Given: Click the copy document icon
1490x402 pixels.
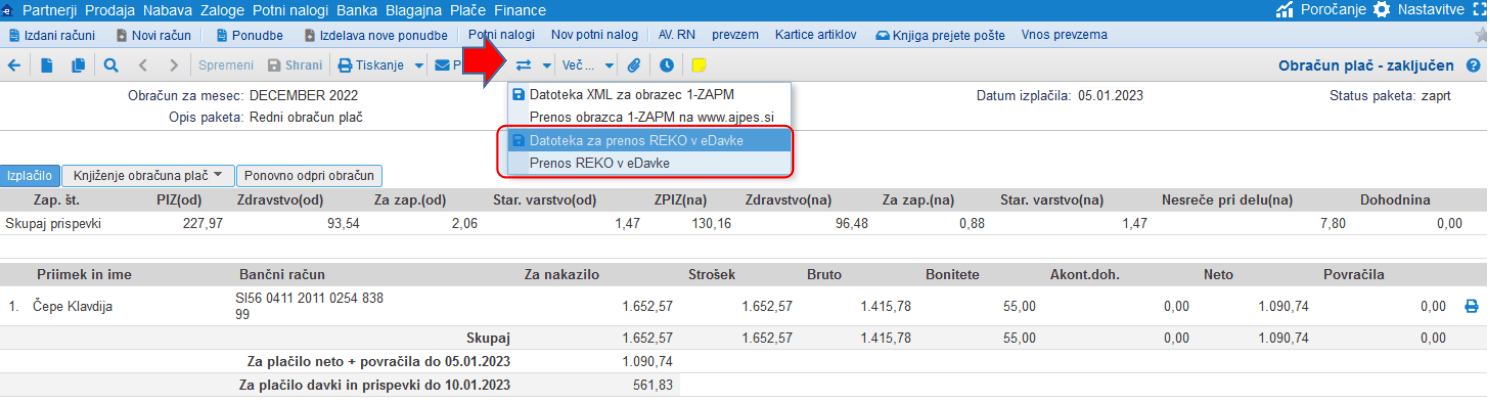Looking at the screenshot, I should (78, 66).
